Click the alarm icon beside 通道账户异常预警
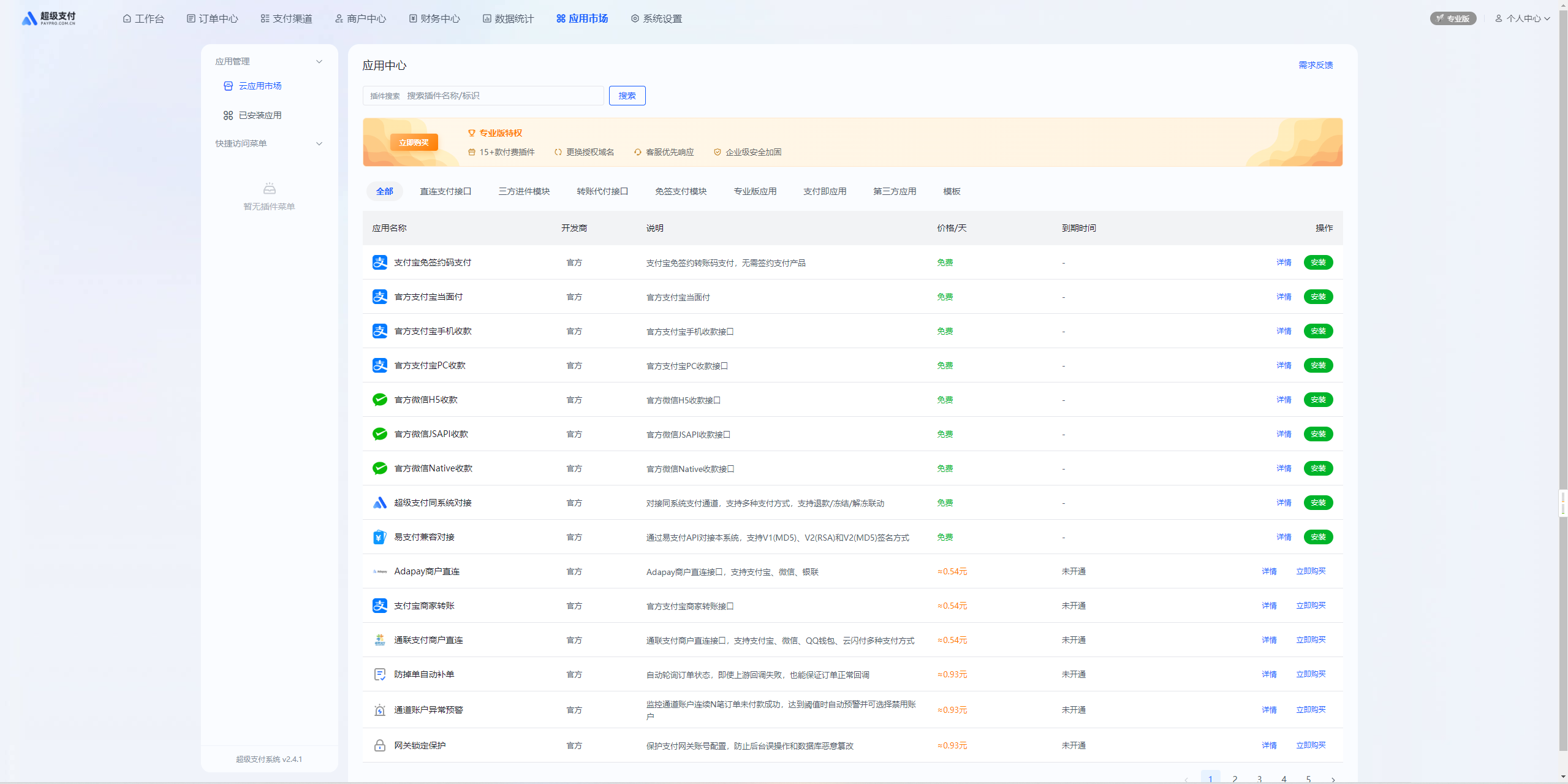1568x784 pixels. (x=379, y=710)
